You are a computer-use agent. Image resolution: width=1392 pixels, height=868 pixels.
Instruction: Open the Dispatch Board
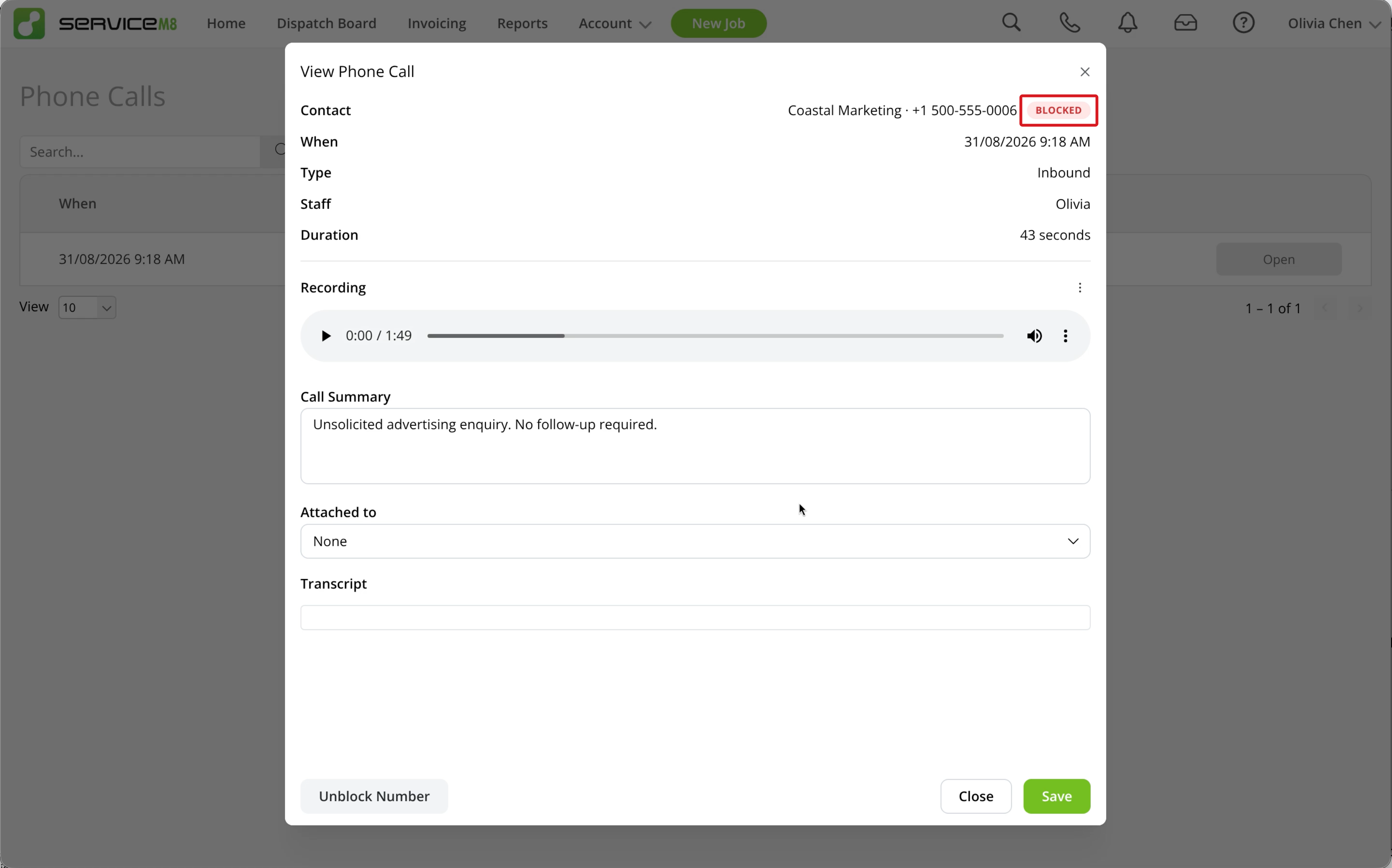tap(326, 23)
